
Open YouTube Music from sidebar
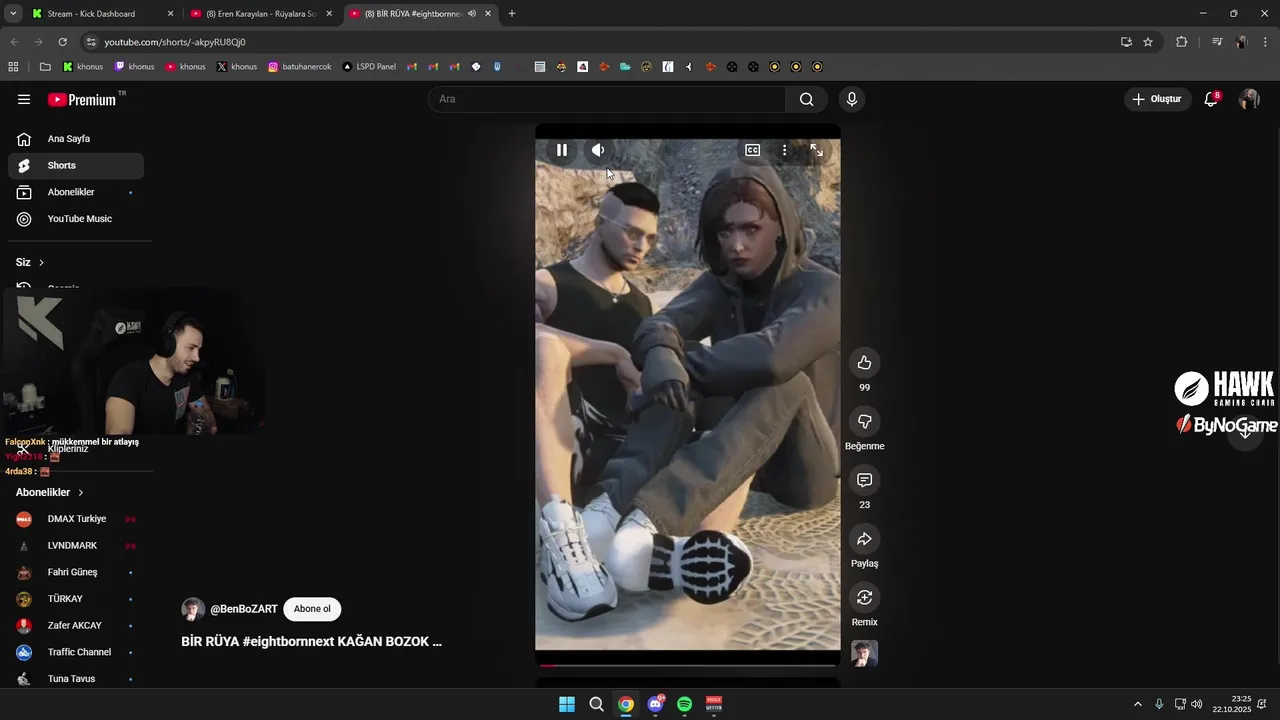coord(76,219)
